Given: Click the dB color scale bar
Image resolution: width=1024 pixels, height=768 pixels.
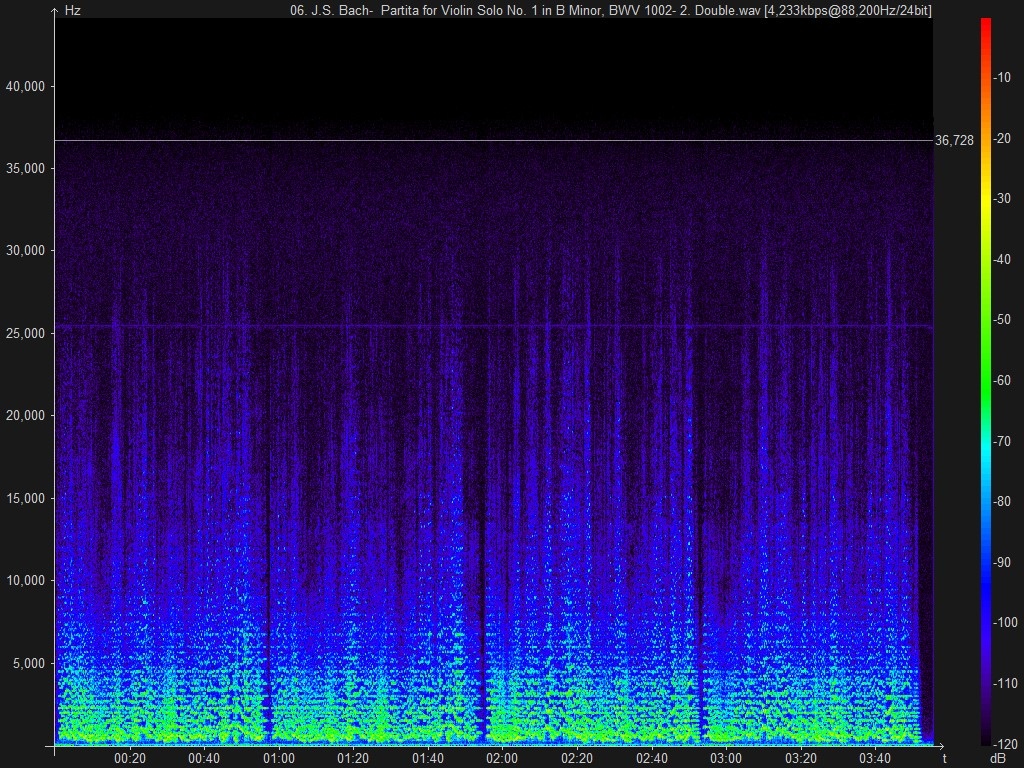Looking at the screenshot, I should pyautogui.click(x=985, y=381).
